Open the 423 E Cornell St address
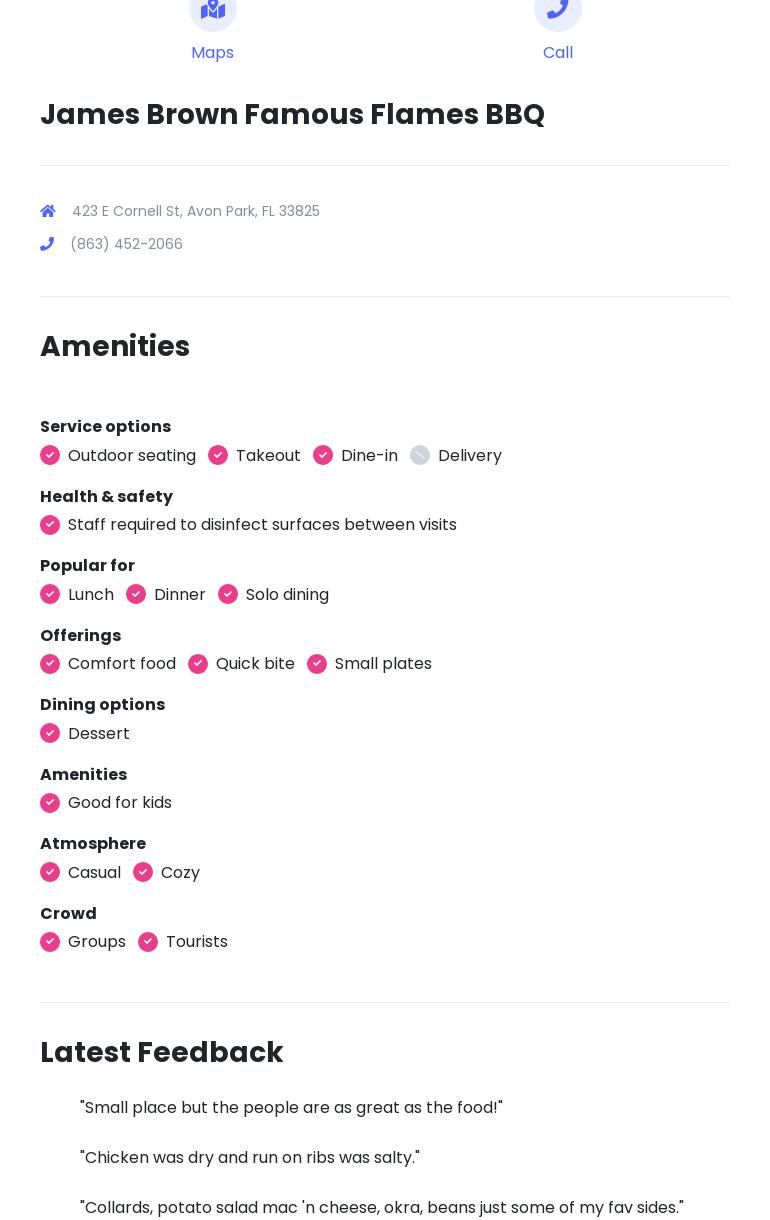The image size is (770, 1220). pyautogui.click(x=196, y=211)
